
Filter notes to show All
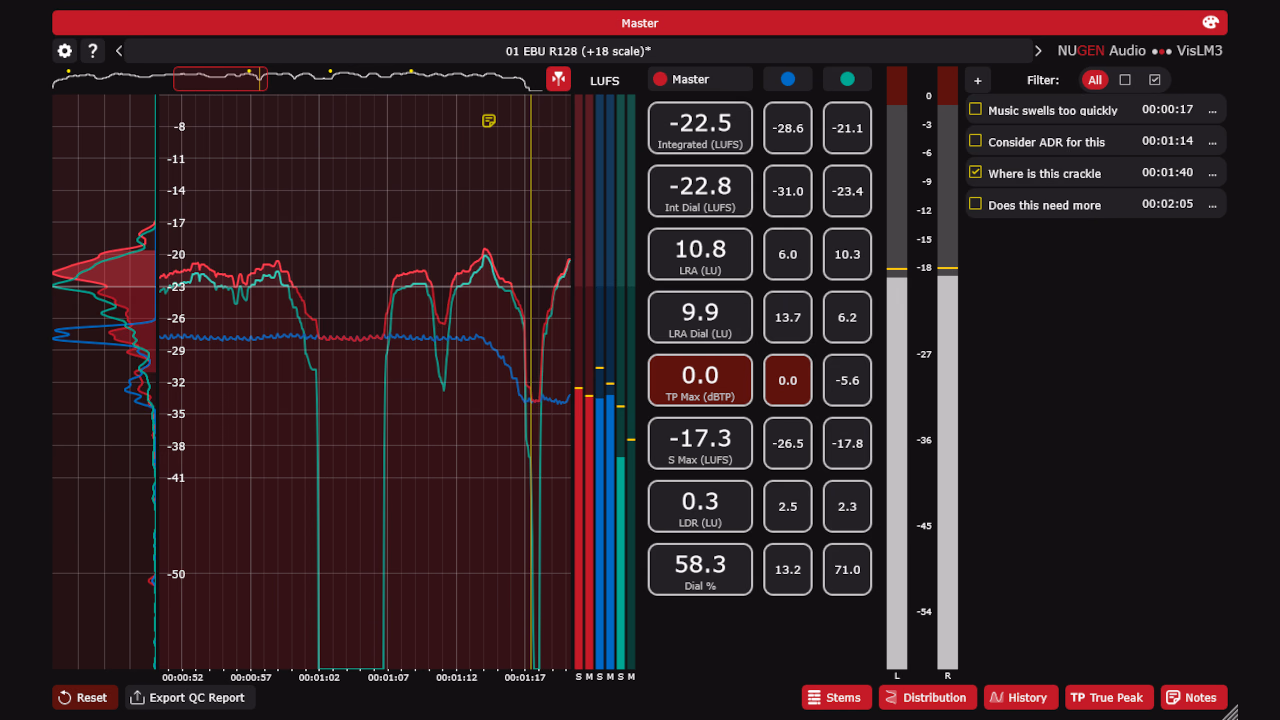click(x=1095, y=80)
